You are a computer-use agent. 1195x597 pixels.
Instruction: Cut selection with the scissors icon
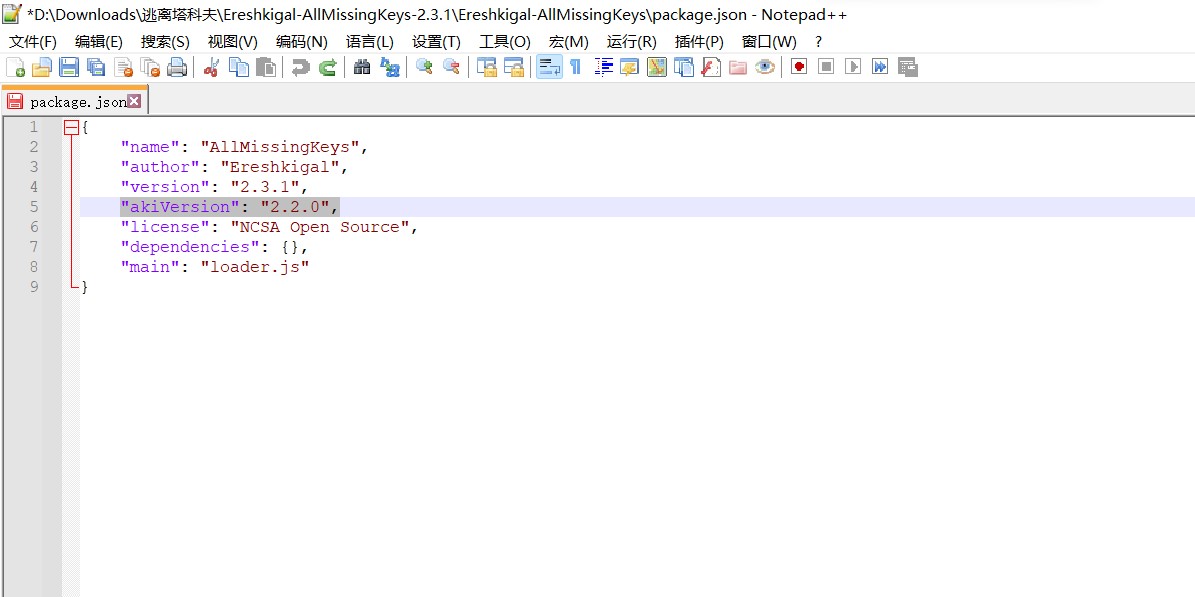[x=211, y=67]
